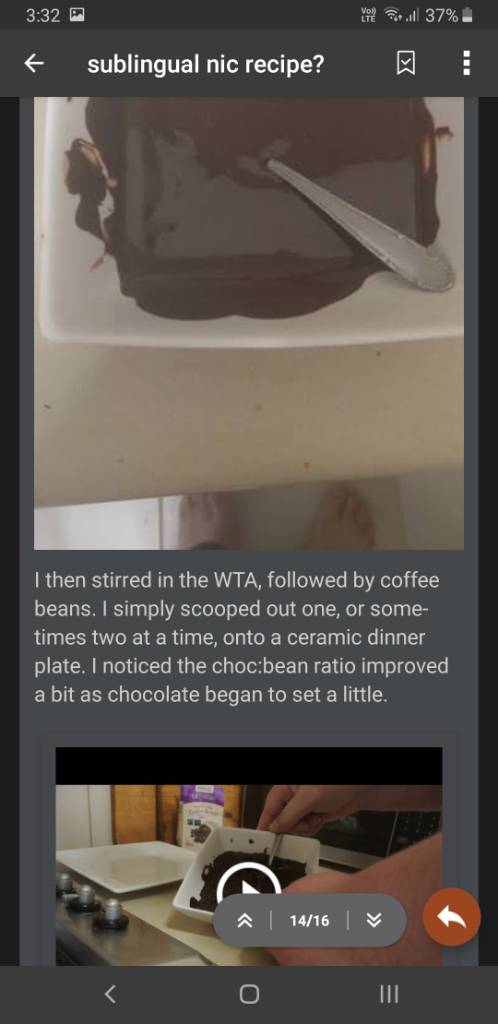
Task: Tap the gallery notification icon in status bar
Action: pyautogui.click(x=76, y=16)
